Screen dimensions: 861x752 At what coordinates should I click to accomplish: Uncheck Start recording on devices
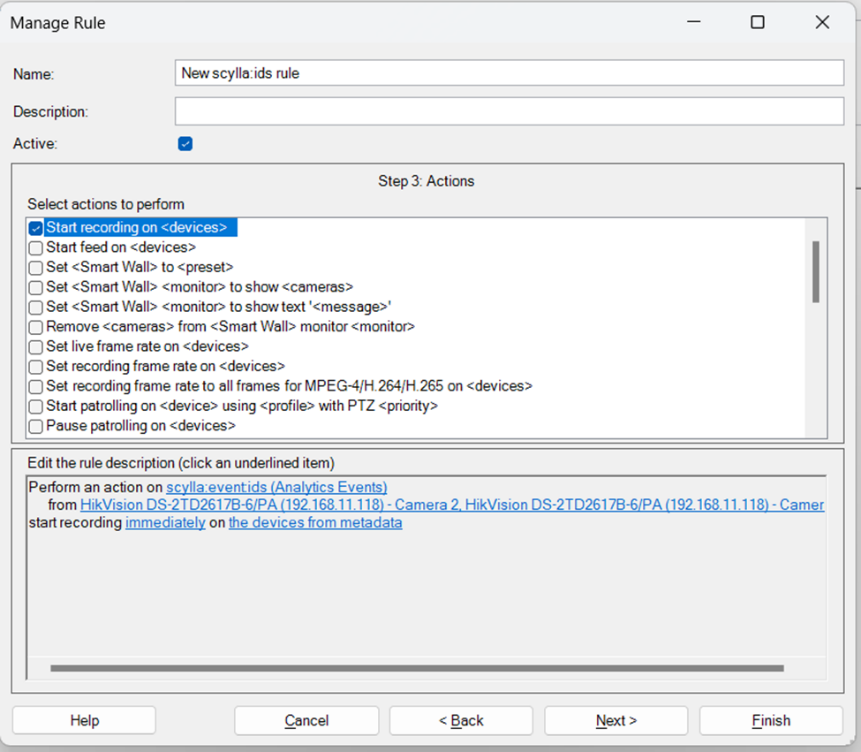(36, 228)
